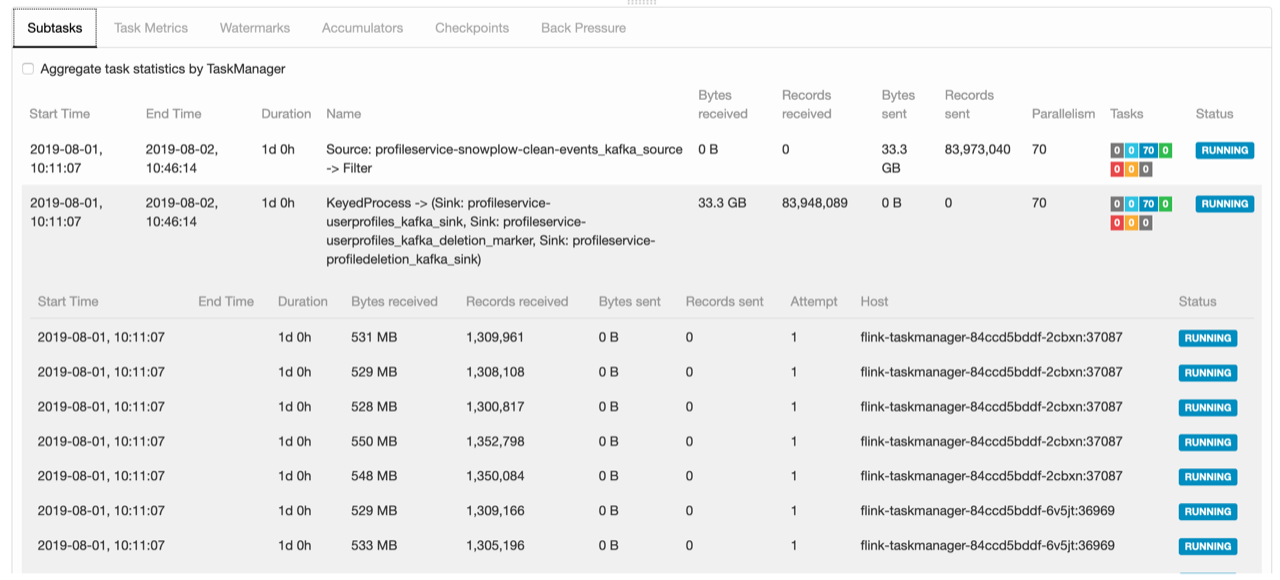Click the Parallelism column header
Screen dimensions: 1280x580
[x=1063, y=114]
